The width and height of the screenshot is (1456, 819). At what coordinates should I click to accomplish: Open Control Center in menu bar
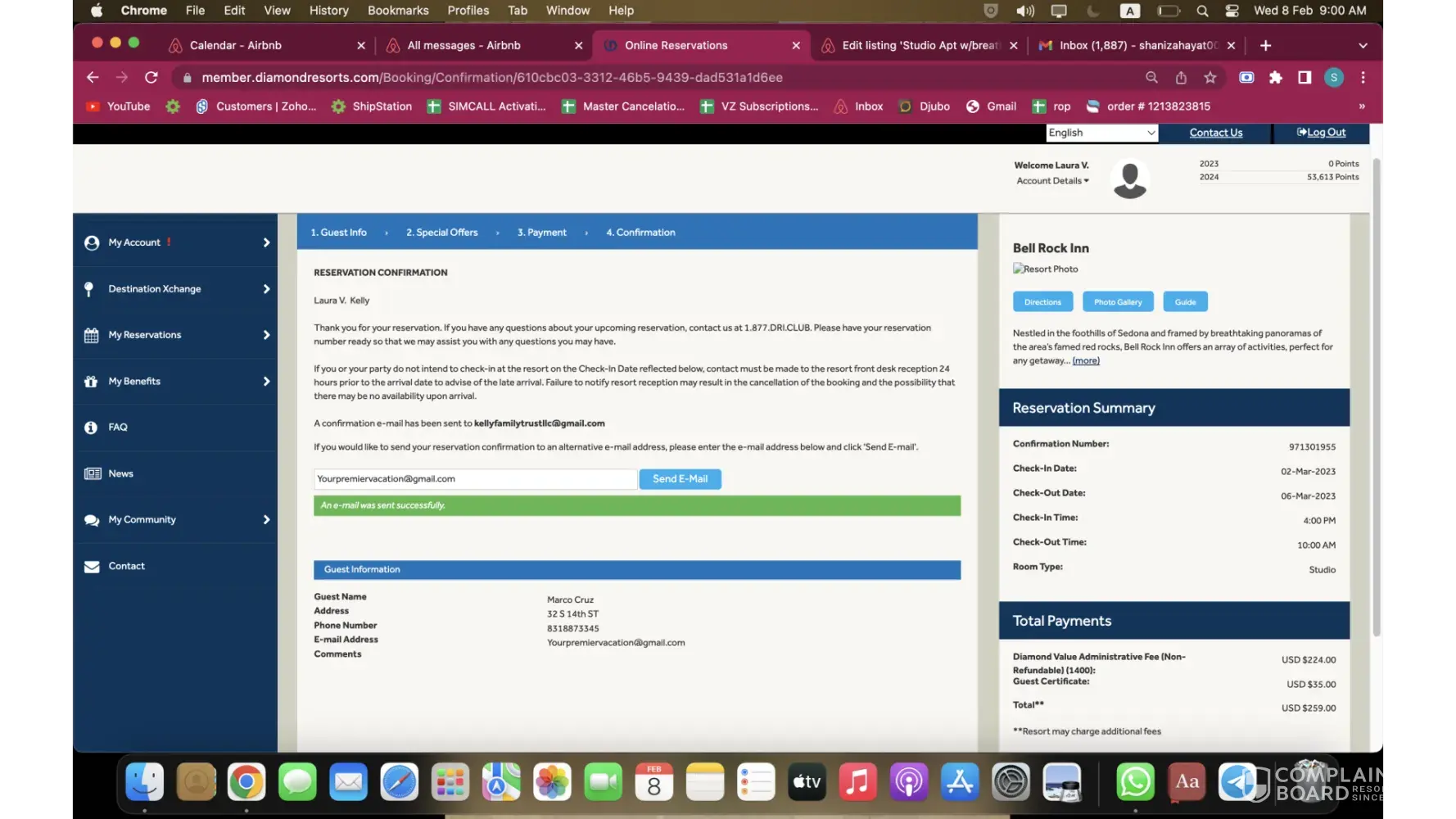click(x=1232, y=11)
